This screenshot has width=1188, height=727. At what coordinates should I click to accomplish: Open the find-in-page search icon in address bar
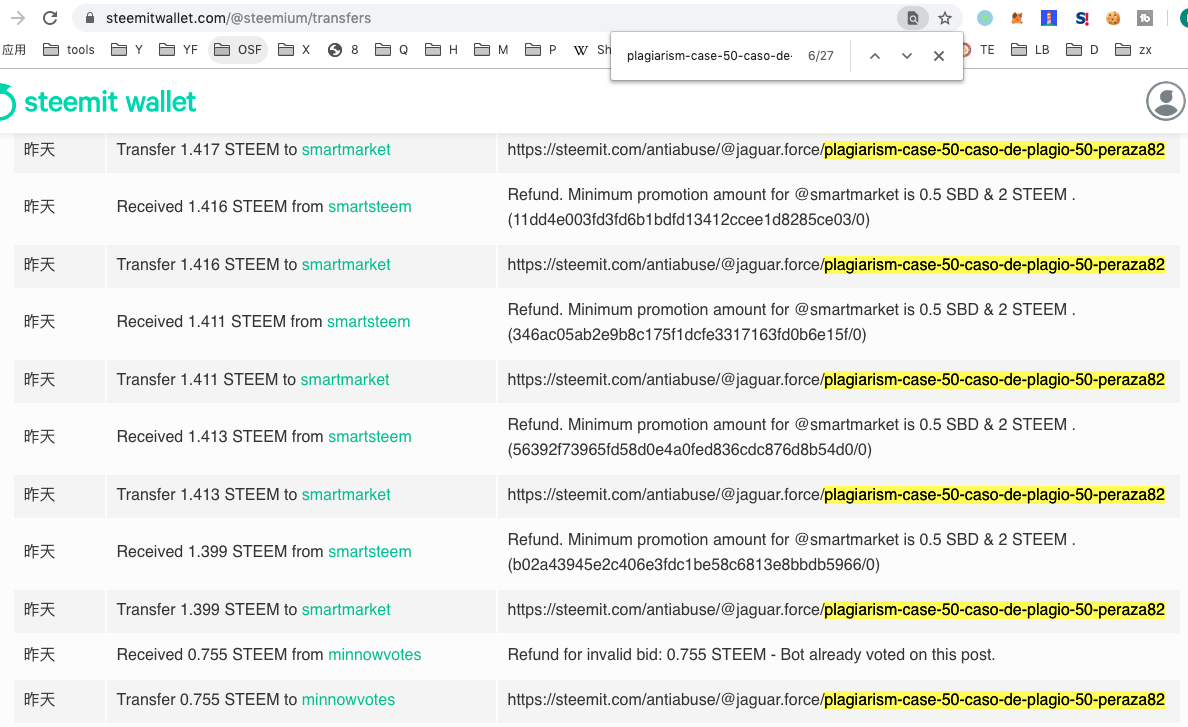tap(913, 18)
